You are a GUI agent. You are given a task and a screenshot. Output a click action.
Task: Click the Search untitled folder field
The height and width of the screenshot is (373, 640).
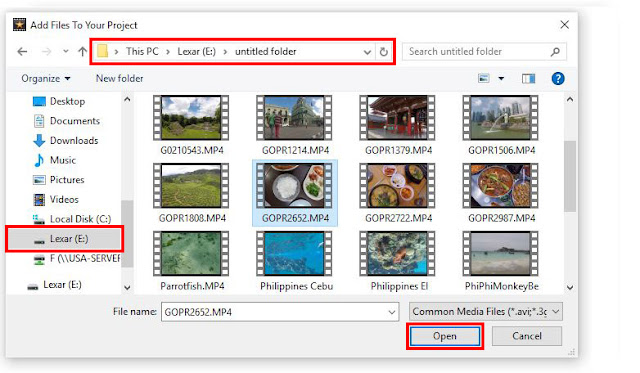pos(484,51)
